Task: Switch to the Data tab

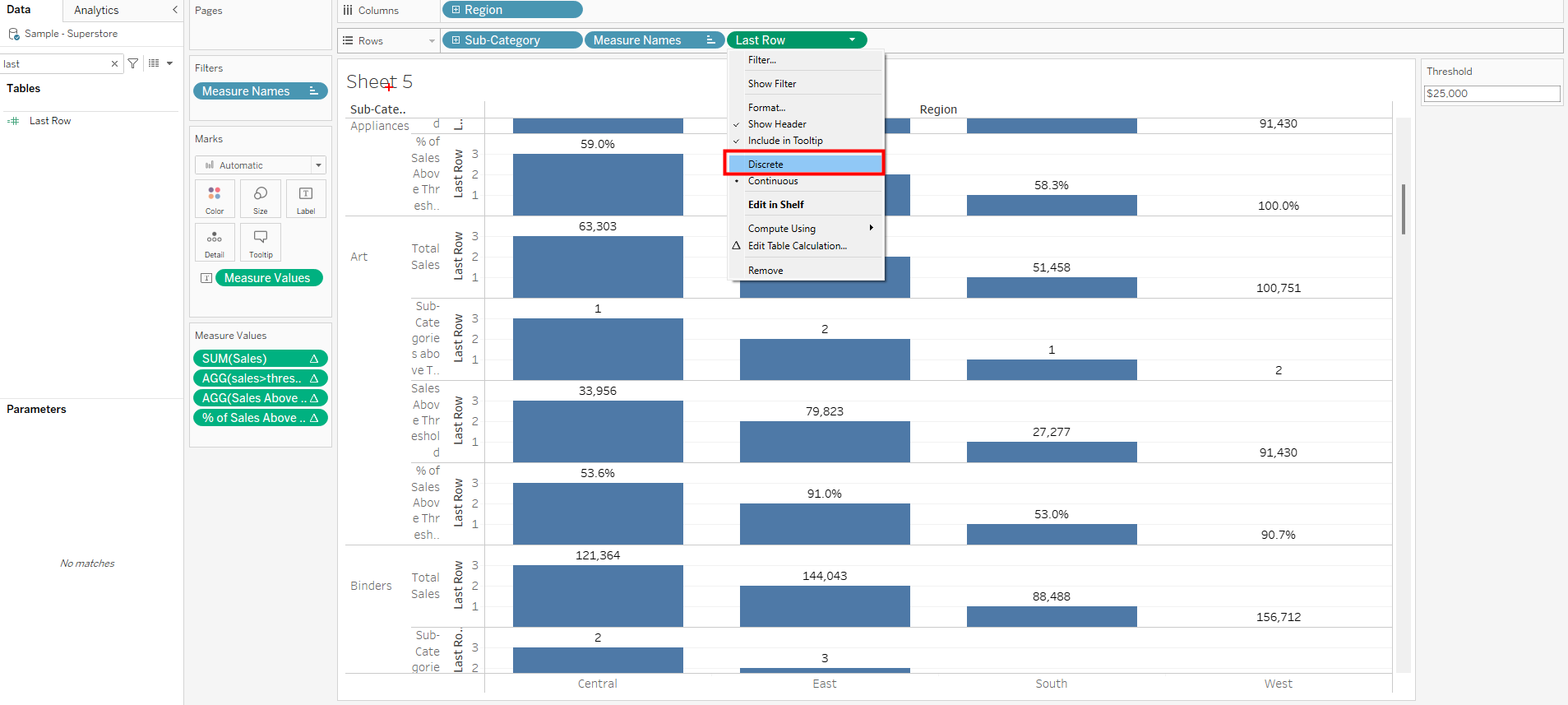Action: pyautogui.click(x=19, y=10)
